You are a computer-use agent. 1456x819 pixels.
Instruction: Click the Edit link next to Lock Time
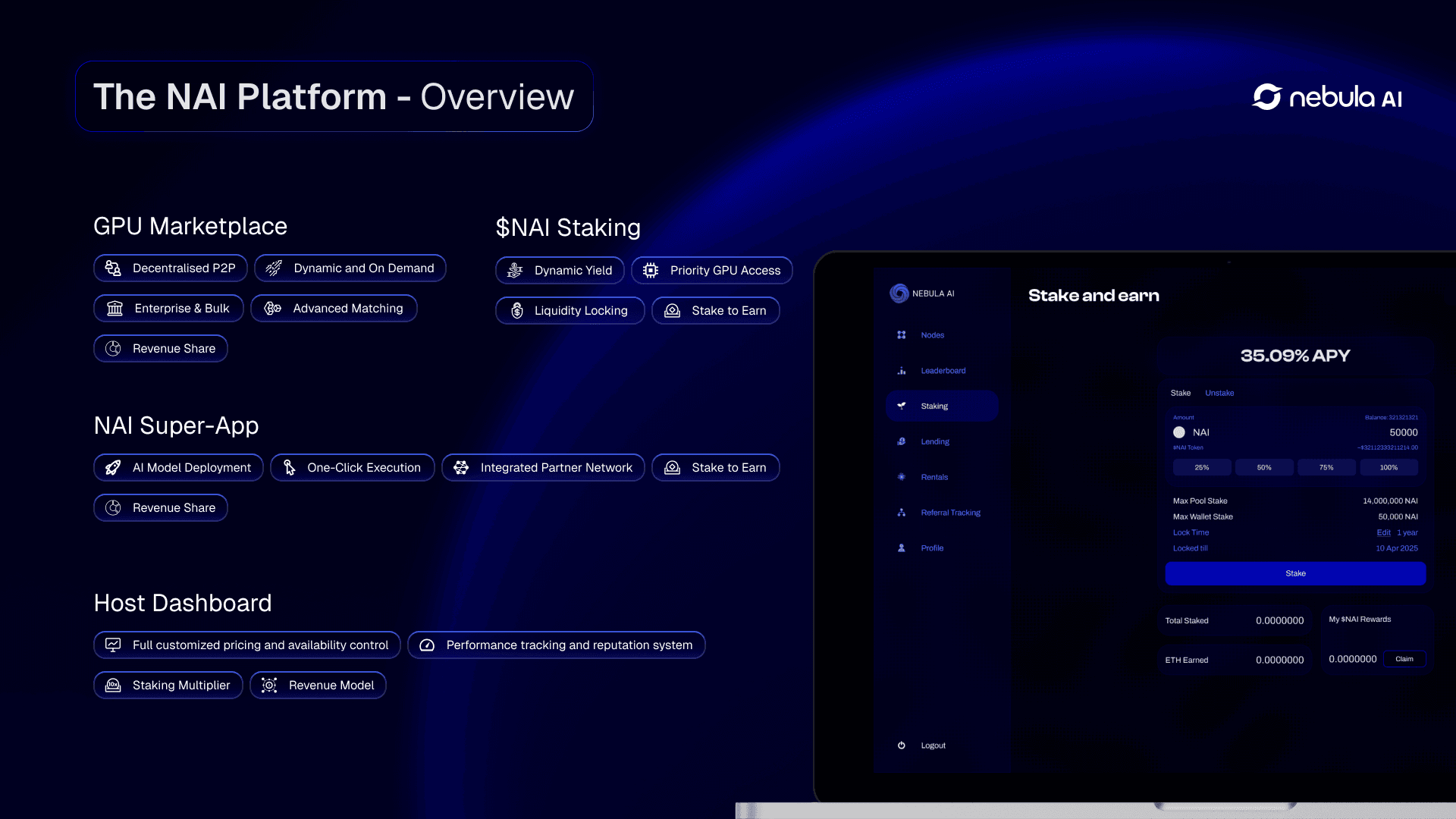click(1384, 532)
